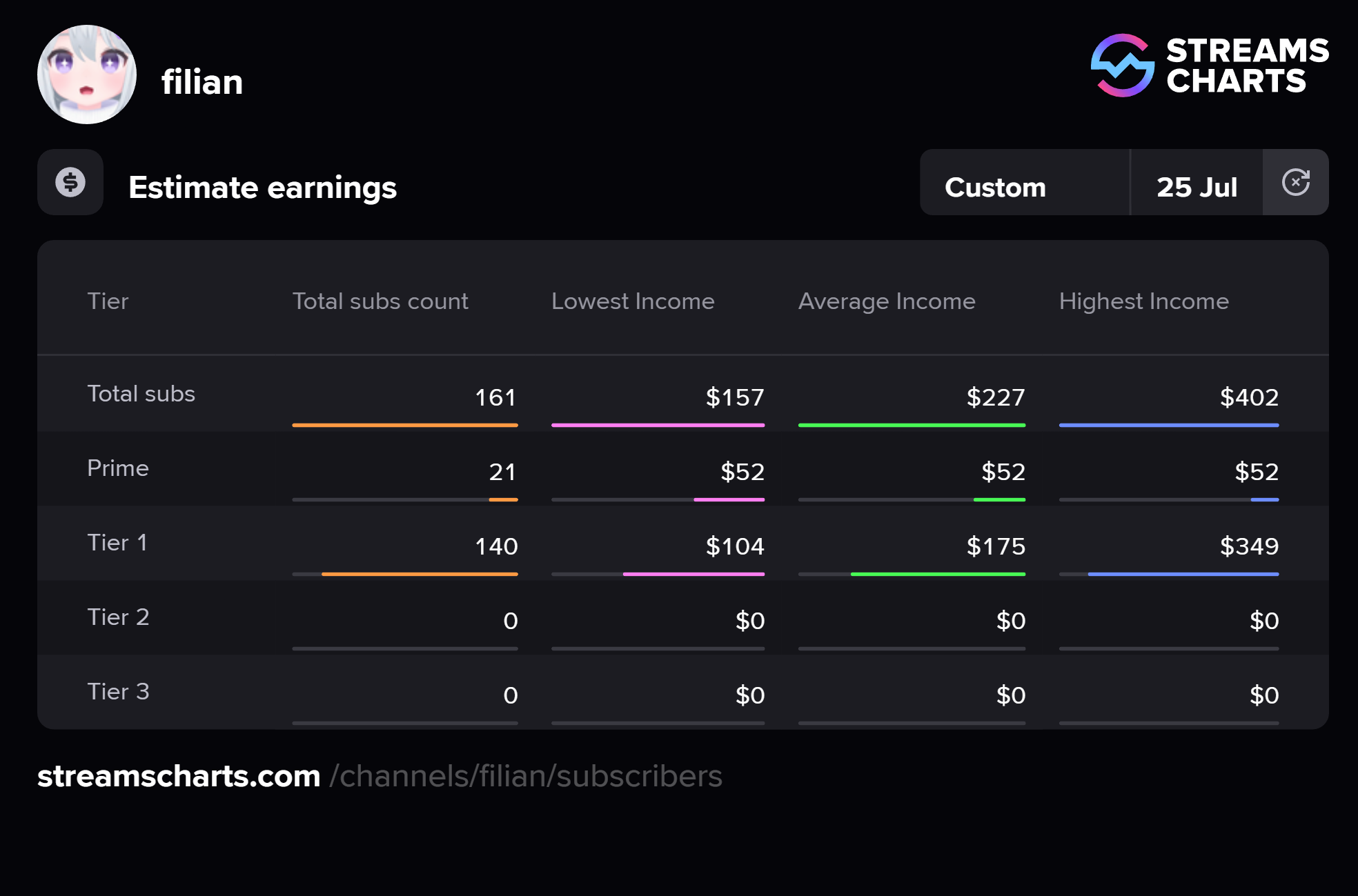The width and height of the screenshot is (1358, 896).
Task: Click the green Tier 1 average income bar
Action: pos(938,574)
